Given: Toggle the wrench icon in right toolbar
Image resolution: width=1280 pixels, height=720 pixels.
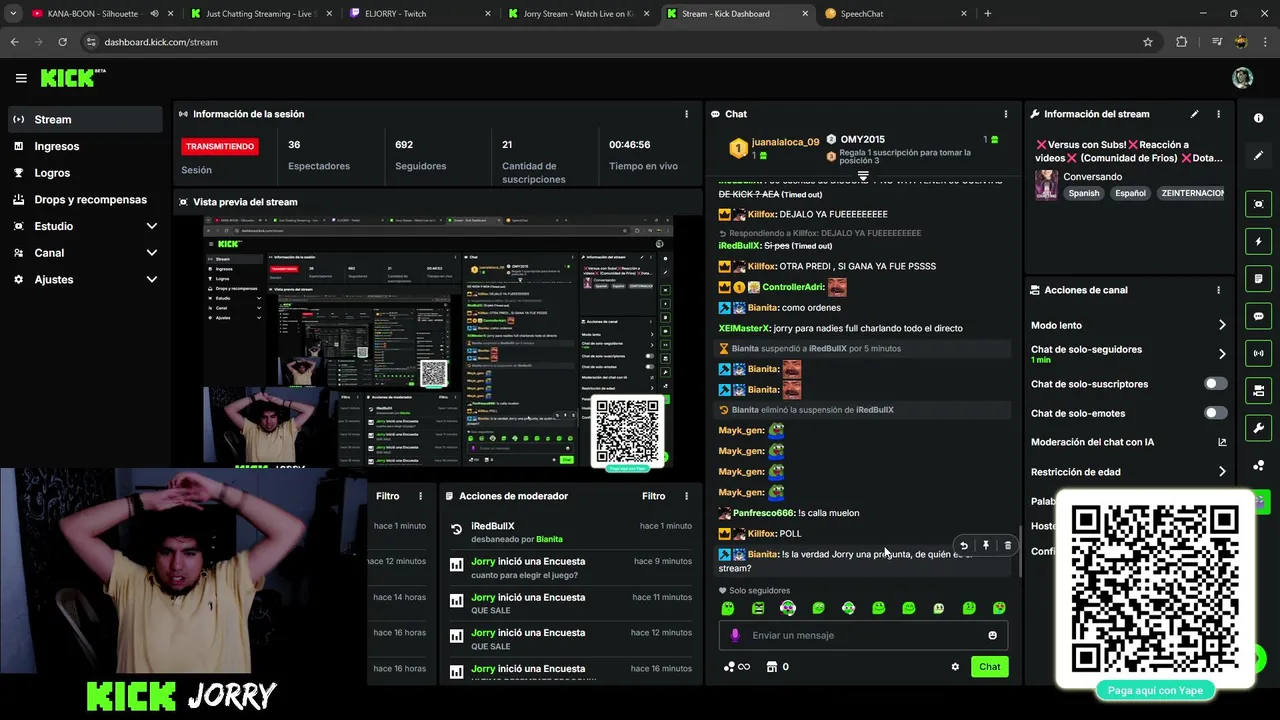Looking at the screenshot, I should (x=1258, y=428).
